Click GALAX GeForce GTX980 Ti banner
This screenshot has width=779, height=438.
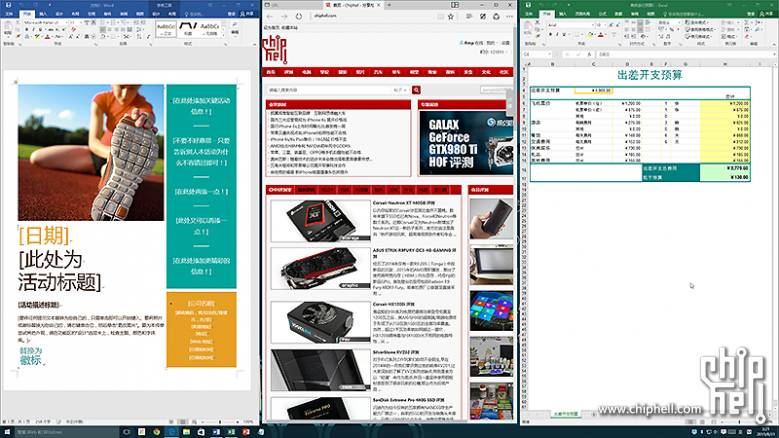click(466, 143)
